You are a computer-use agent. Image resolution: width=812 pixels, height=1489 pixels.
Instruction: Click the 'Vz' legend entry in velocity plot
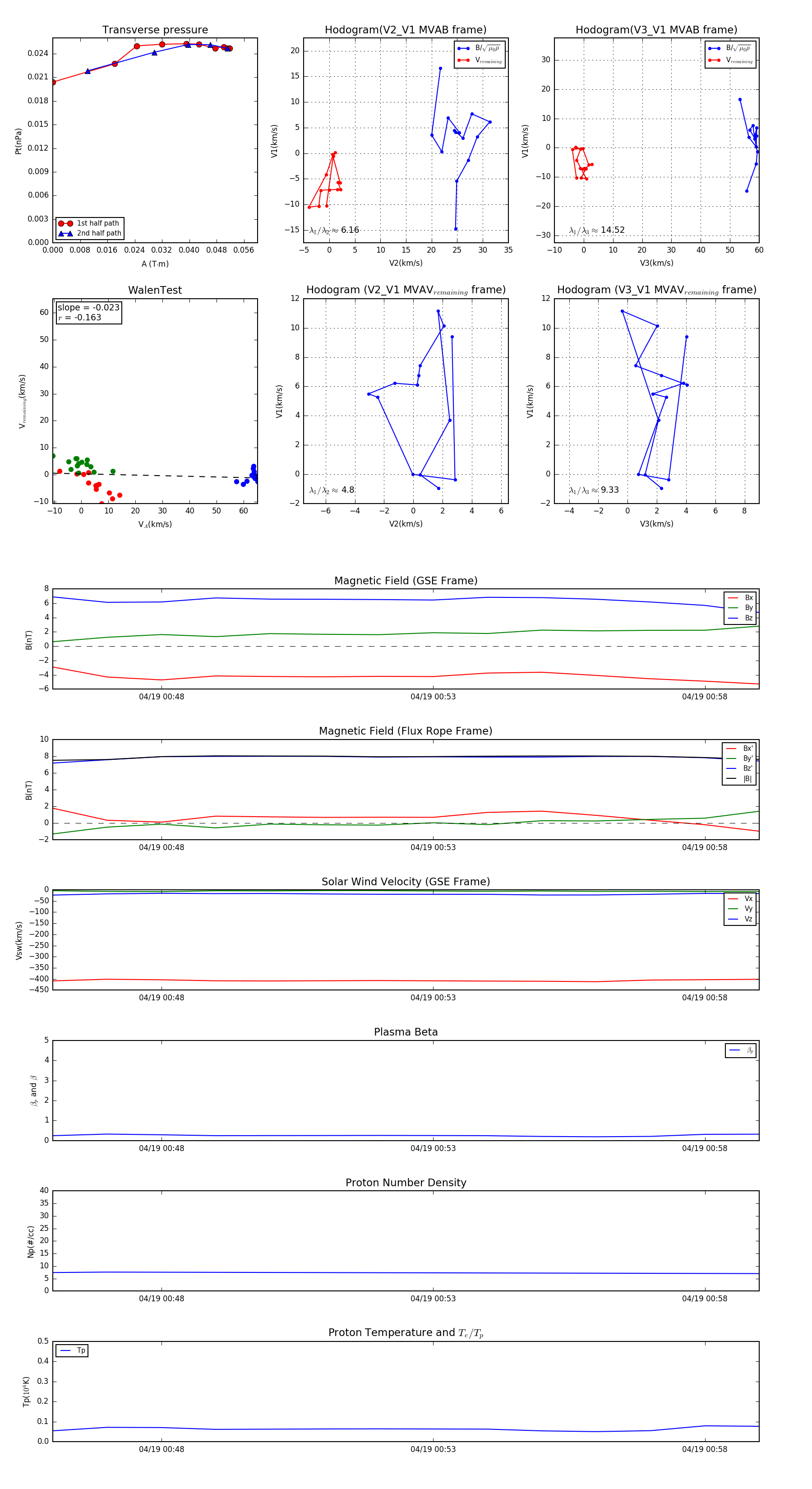coord(740,919)
